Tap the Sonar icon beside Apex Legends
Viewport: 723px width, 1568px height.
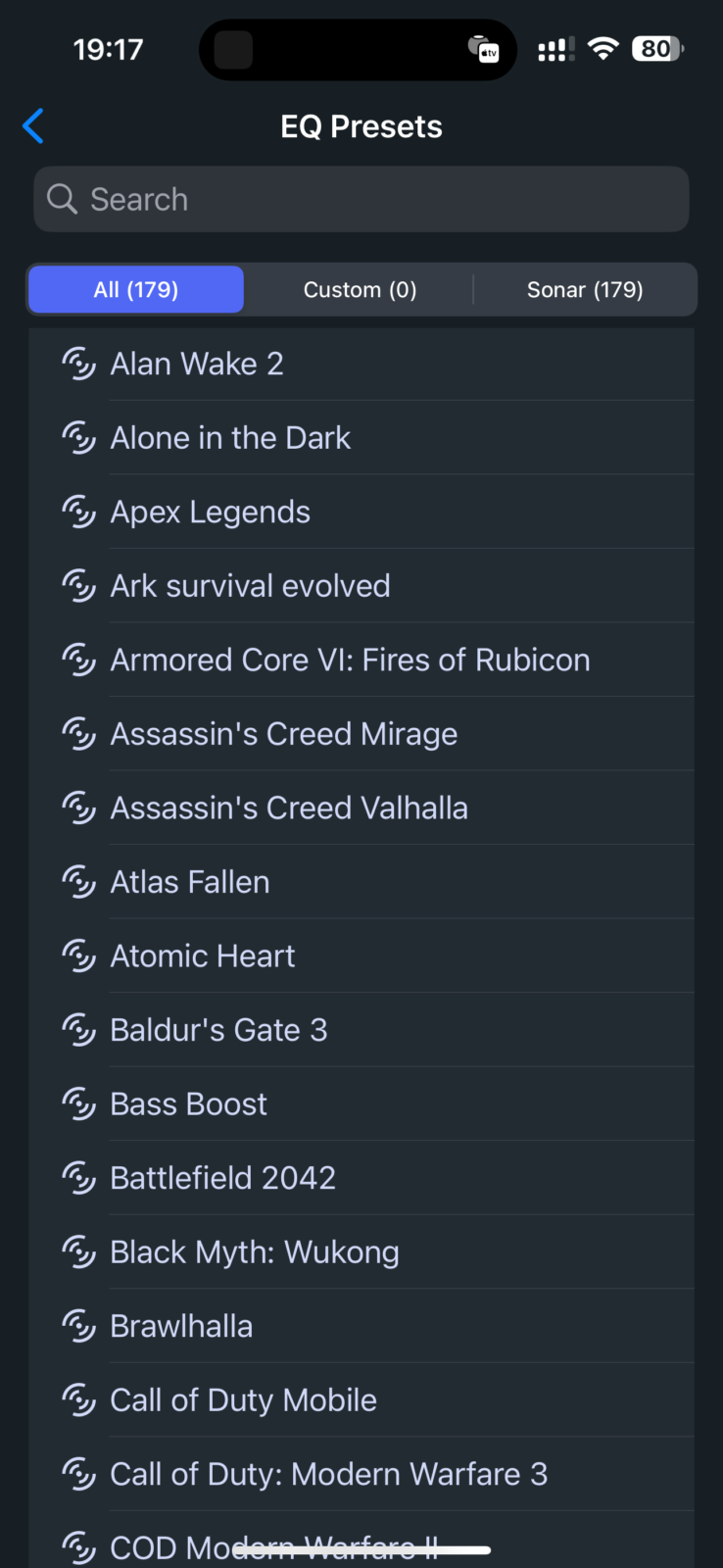point(78,512)
